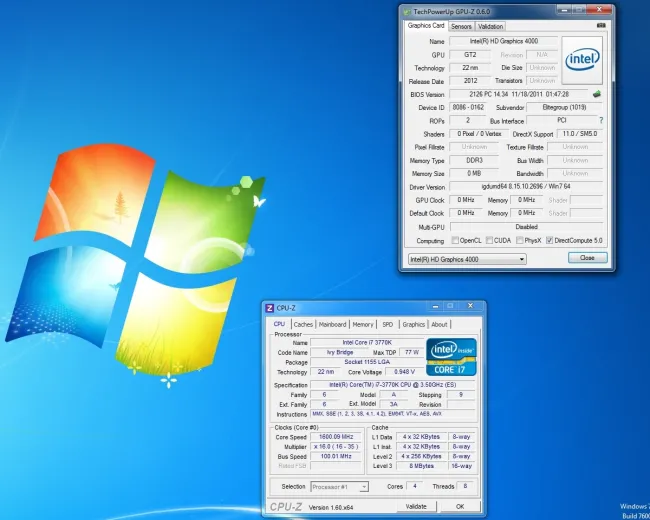Image resolution: width=650 pixels, height=520 pixels.
Task: Switch to the Validation tab in GPU-Z
Action: point(490,27)
